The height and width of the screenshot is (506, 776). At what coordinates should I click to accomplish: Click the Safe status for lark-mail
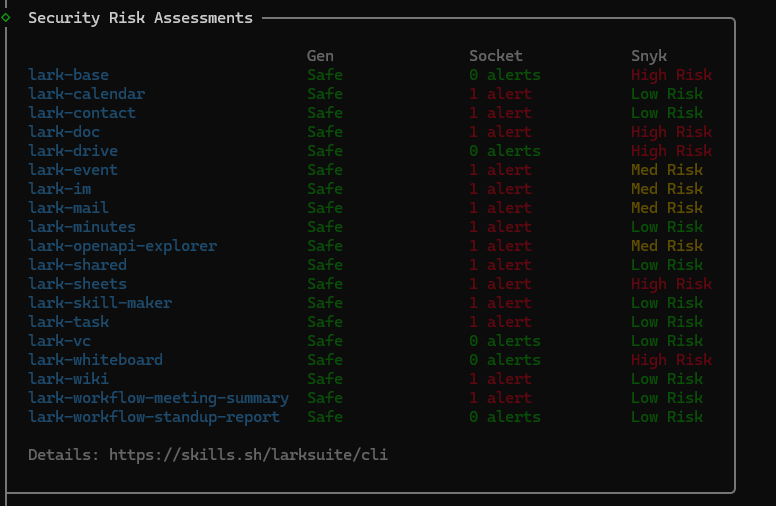325,208
